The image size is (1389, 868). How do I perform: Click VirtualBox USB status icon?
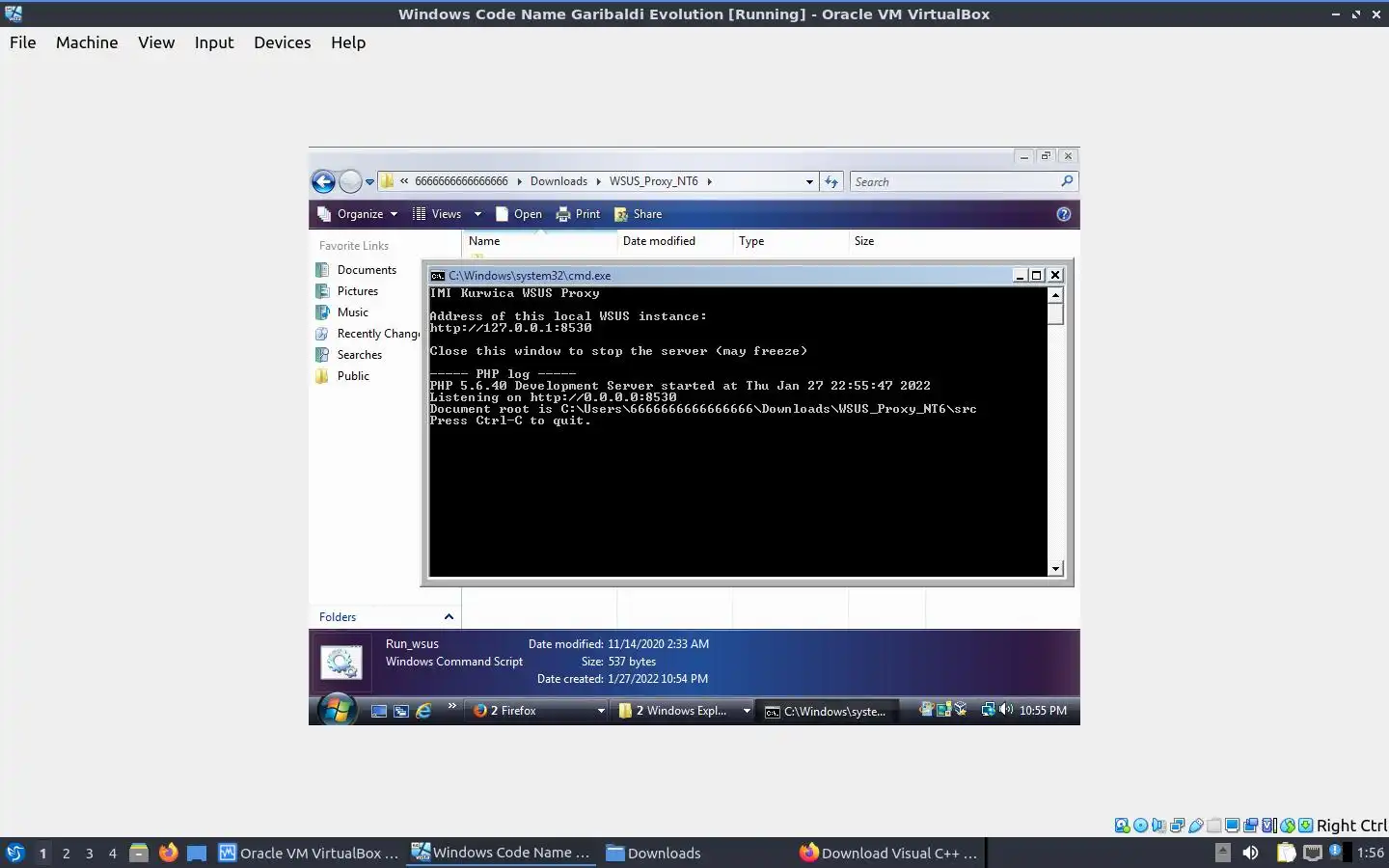[1196, 826]
